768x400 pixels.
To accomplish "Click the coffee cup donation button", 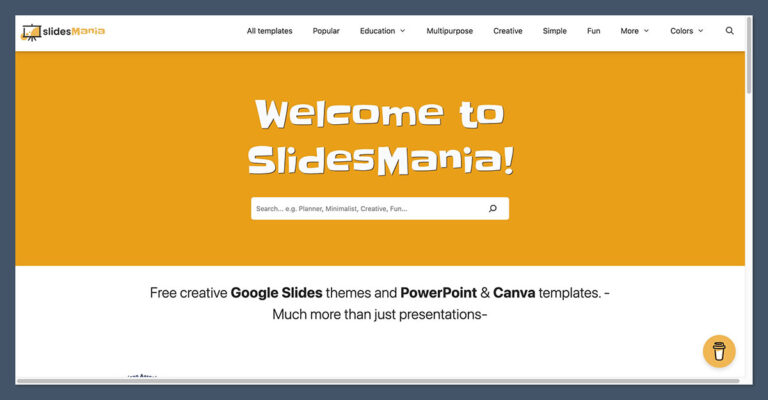I will [x=719, y=351].
